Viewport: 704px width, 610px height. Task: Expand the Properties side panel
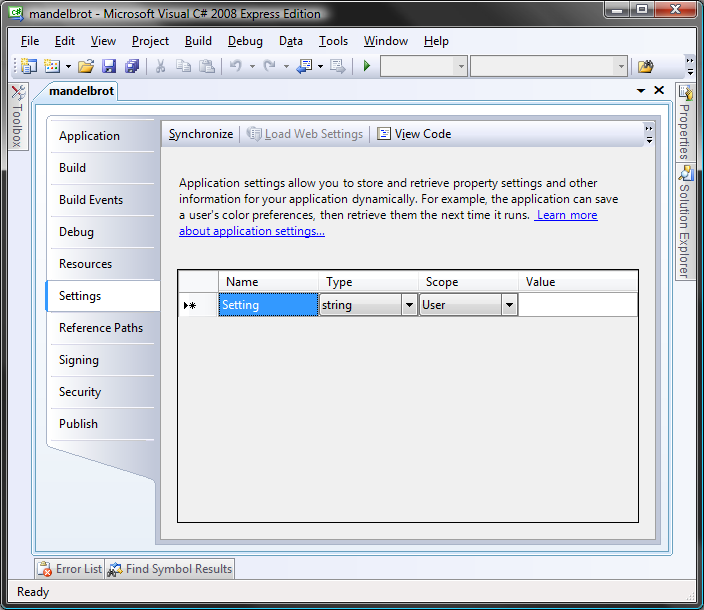coord(685,122)
